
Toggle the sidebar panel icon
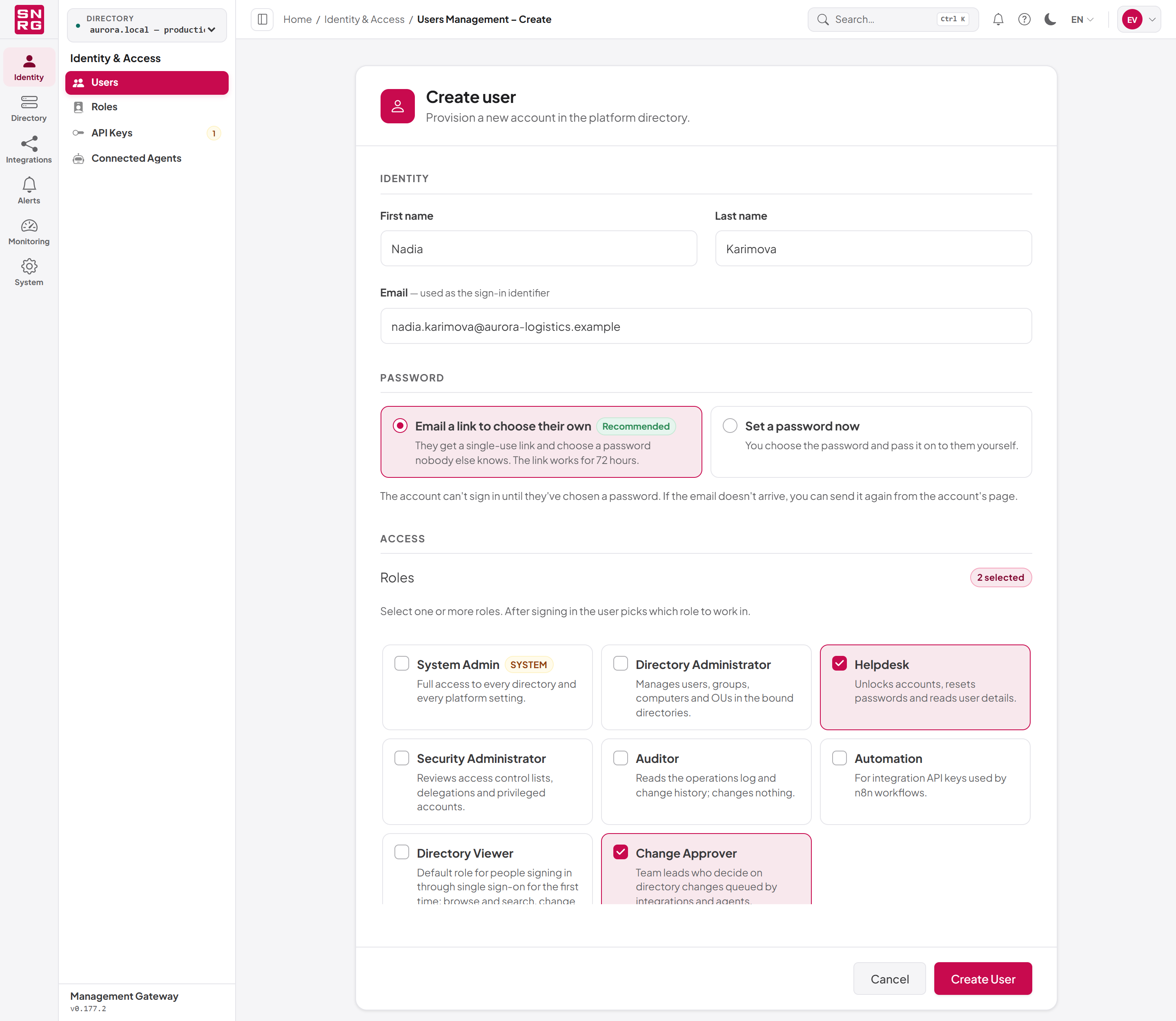click(262, 19)
